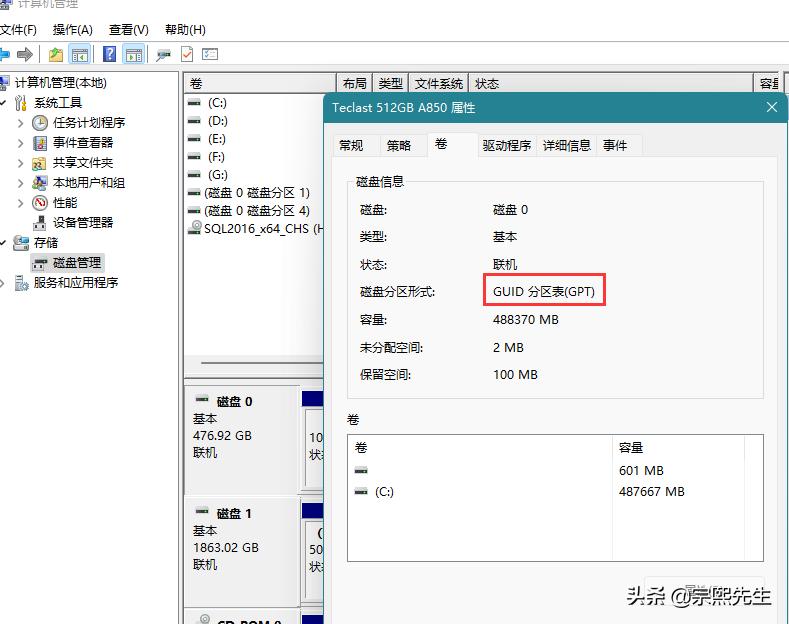Click the 487667 MB capacity cell
This screenshot has height=624, width=789.
(652, 492)
